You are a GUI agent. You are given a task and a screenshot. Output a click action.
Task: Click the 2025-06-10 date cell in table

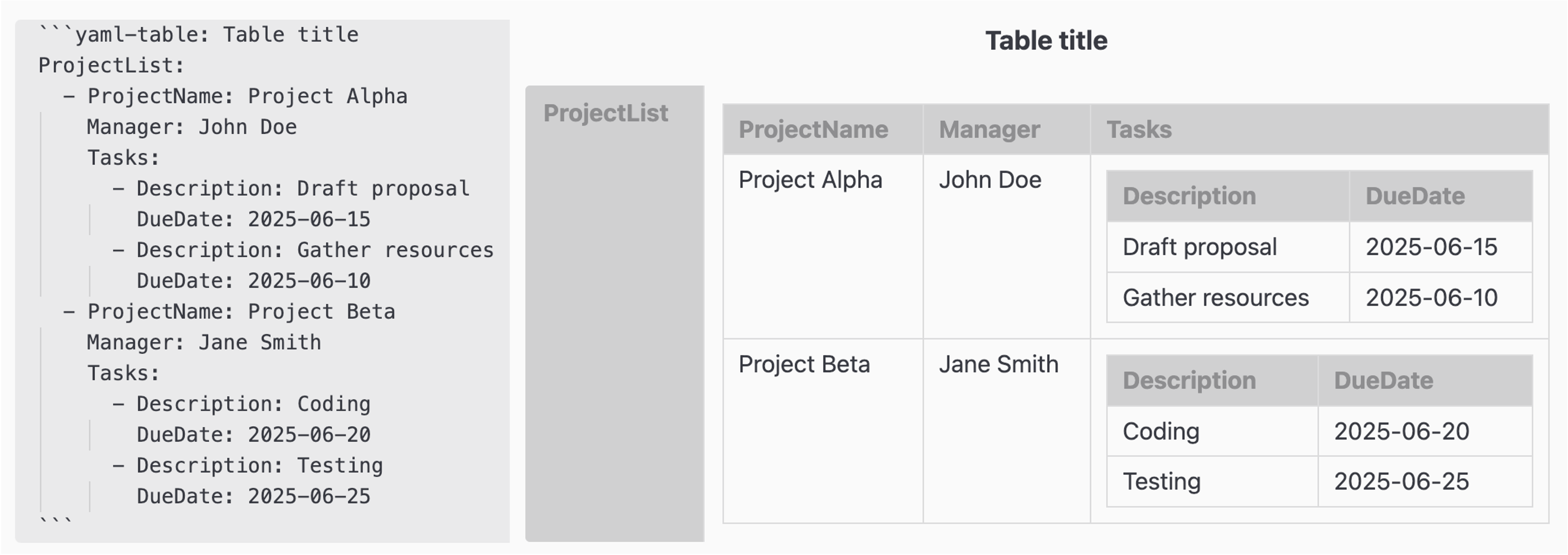[1441, 297]
